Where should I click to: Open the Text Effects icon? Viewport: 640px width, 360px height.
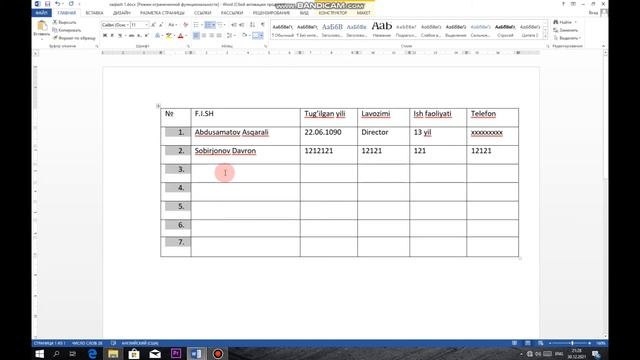point(158,36)
